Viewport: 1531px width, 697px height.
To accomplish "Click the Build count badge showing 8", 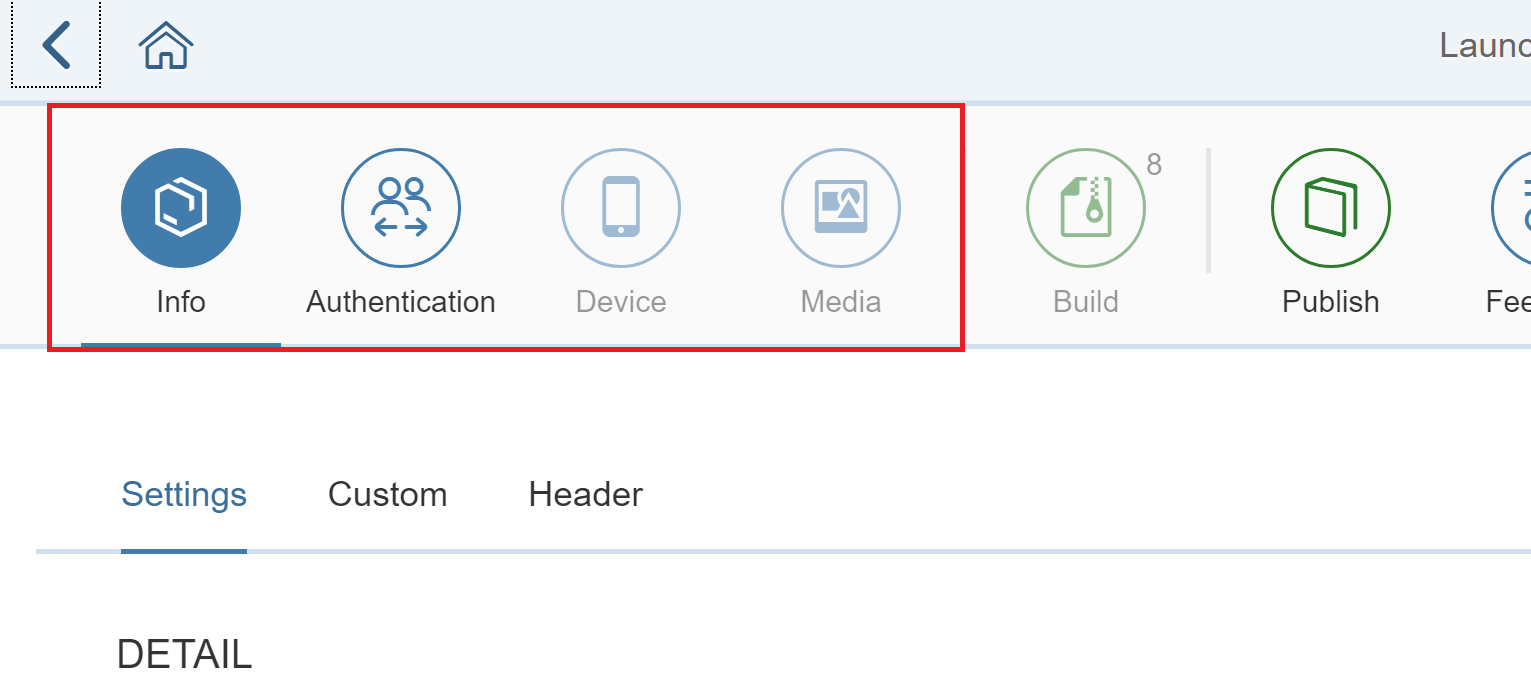I will click(x=1154, y=165).
